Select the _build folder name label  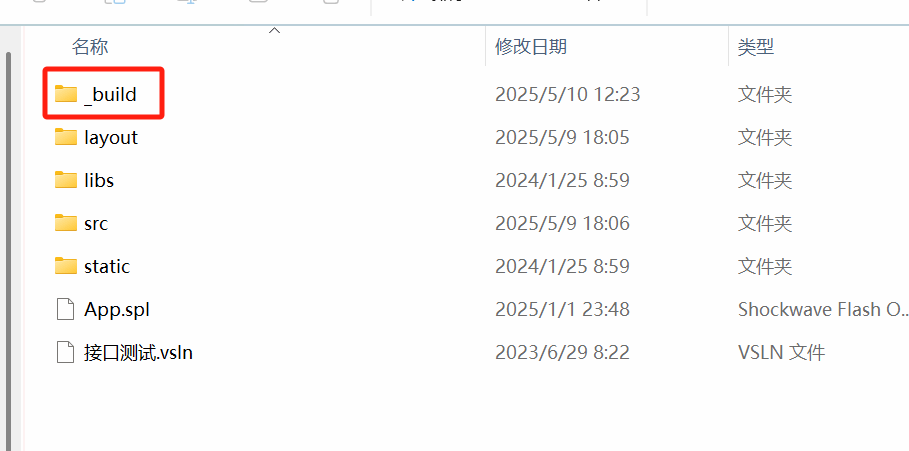point(110,94)
